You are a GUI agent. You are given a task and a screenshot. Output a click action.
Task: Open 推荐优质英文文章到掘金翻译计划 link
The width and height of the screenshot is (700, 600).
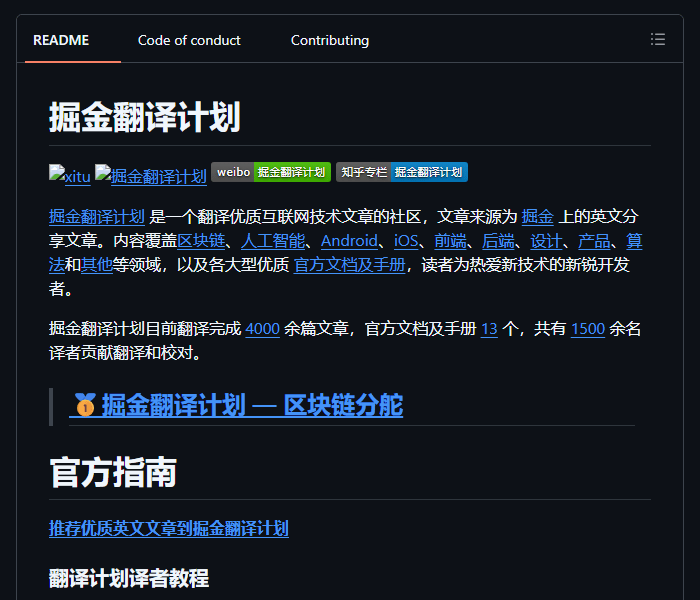pos(169,528)
